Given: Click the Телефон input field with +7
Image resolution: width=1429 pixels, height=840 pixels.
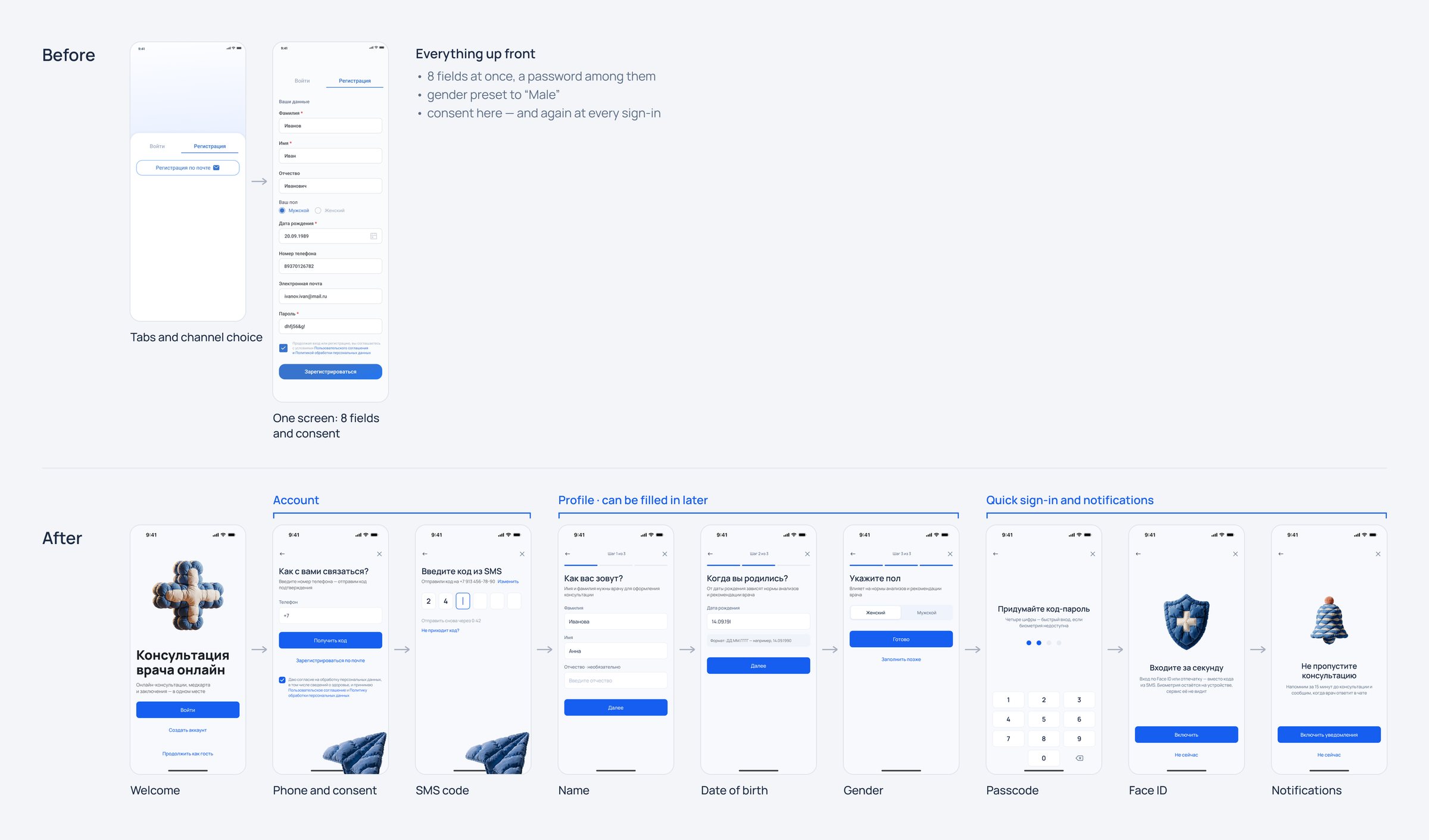Looking at the screenshot, I should click(x=330, y=616).
